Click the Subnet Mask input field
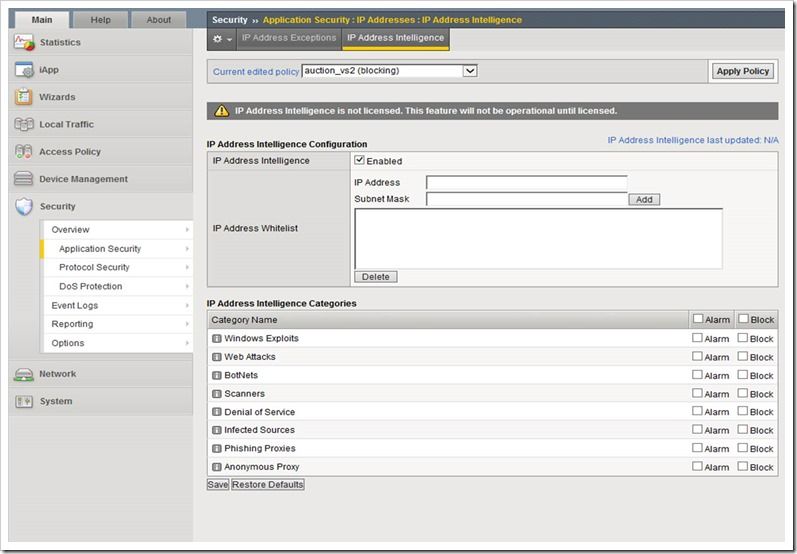Viewport: 797px width, 554px height. 526,199
